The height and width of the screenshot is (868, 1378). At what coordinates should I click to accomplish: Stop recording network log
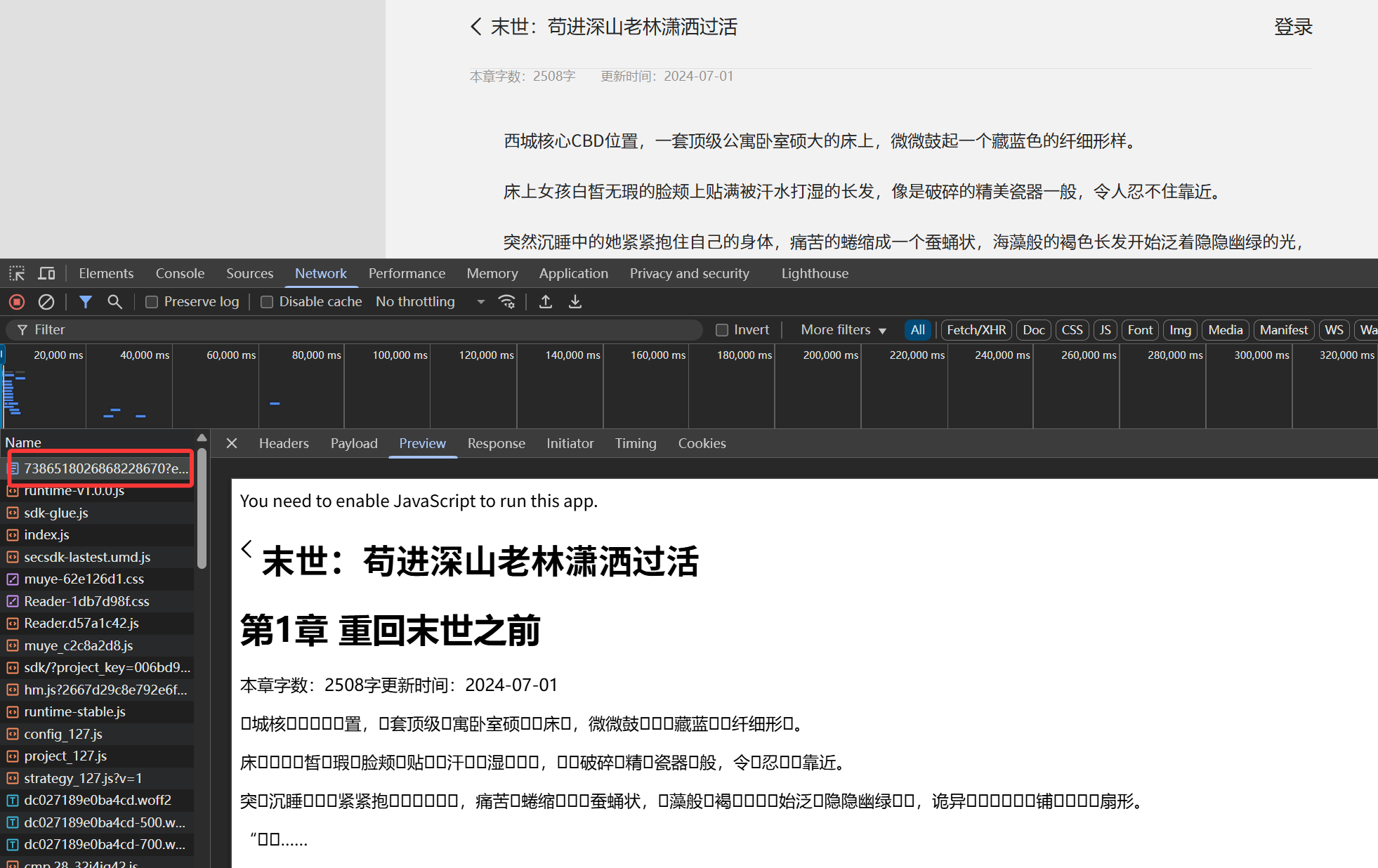click(x=17, y=302)
